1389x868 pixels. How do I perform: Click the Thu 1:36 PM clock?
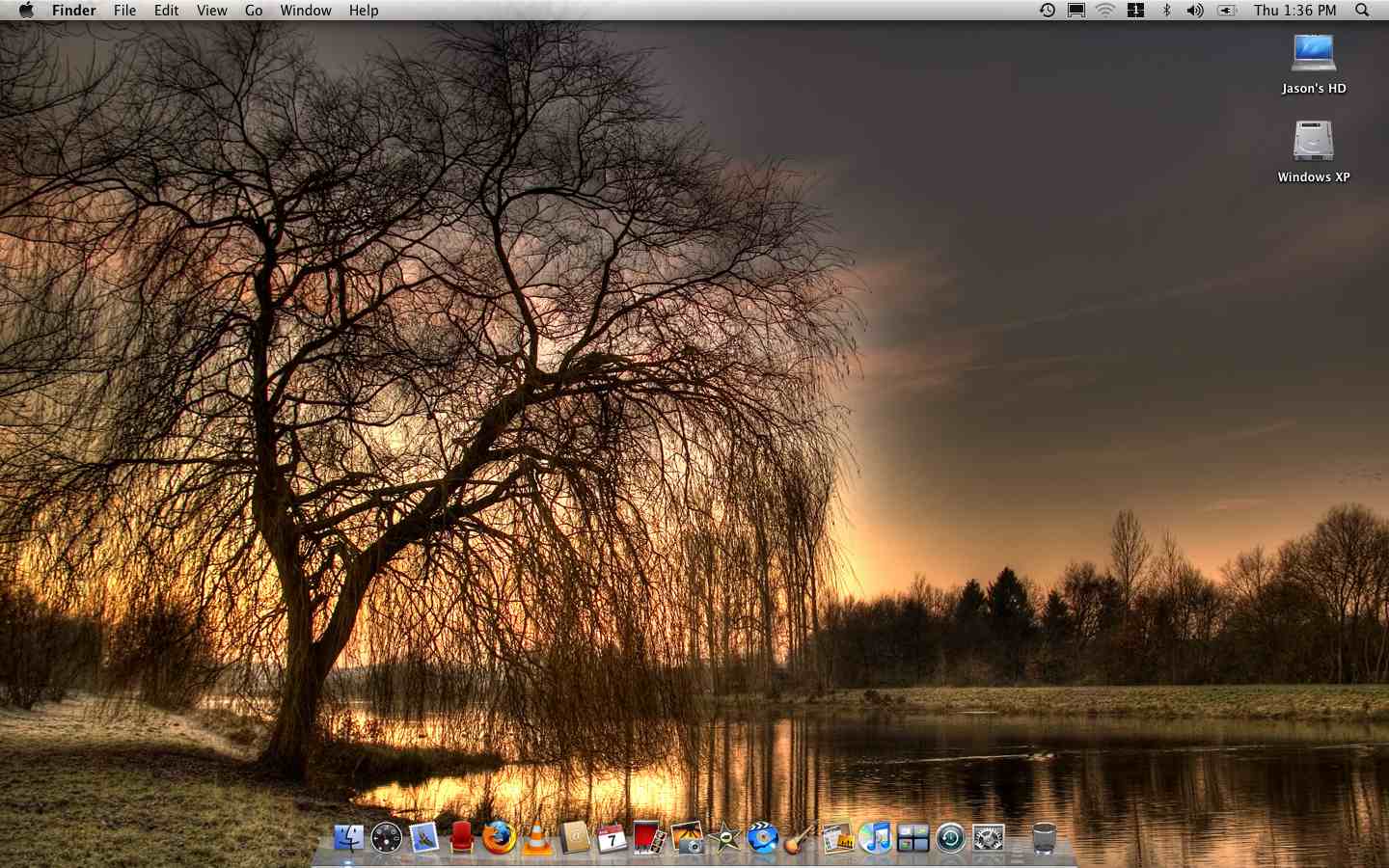[x=1294, y=11]
